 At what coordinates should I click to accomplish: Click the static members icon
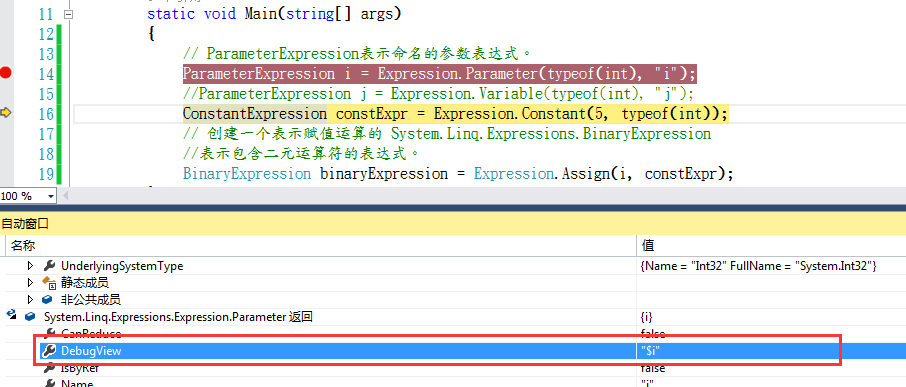50,283
